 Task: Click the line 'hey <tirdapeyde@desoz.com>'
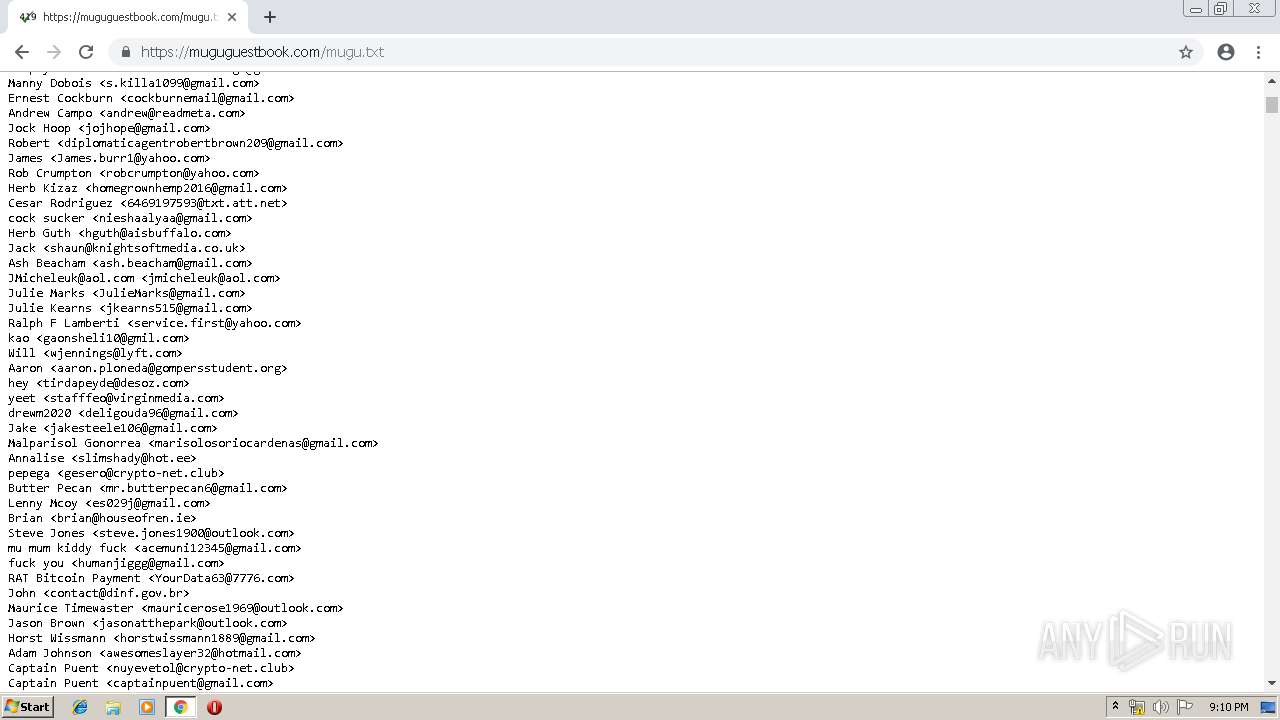click(98, 383)
